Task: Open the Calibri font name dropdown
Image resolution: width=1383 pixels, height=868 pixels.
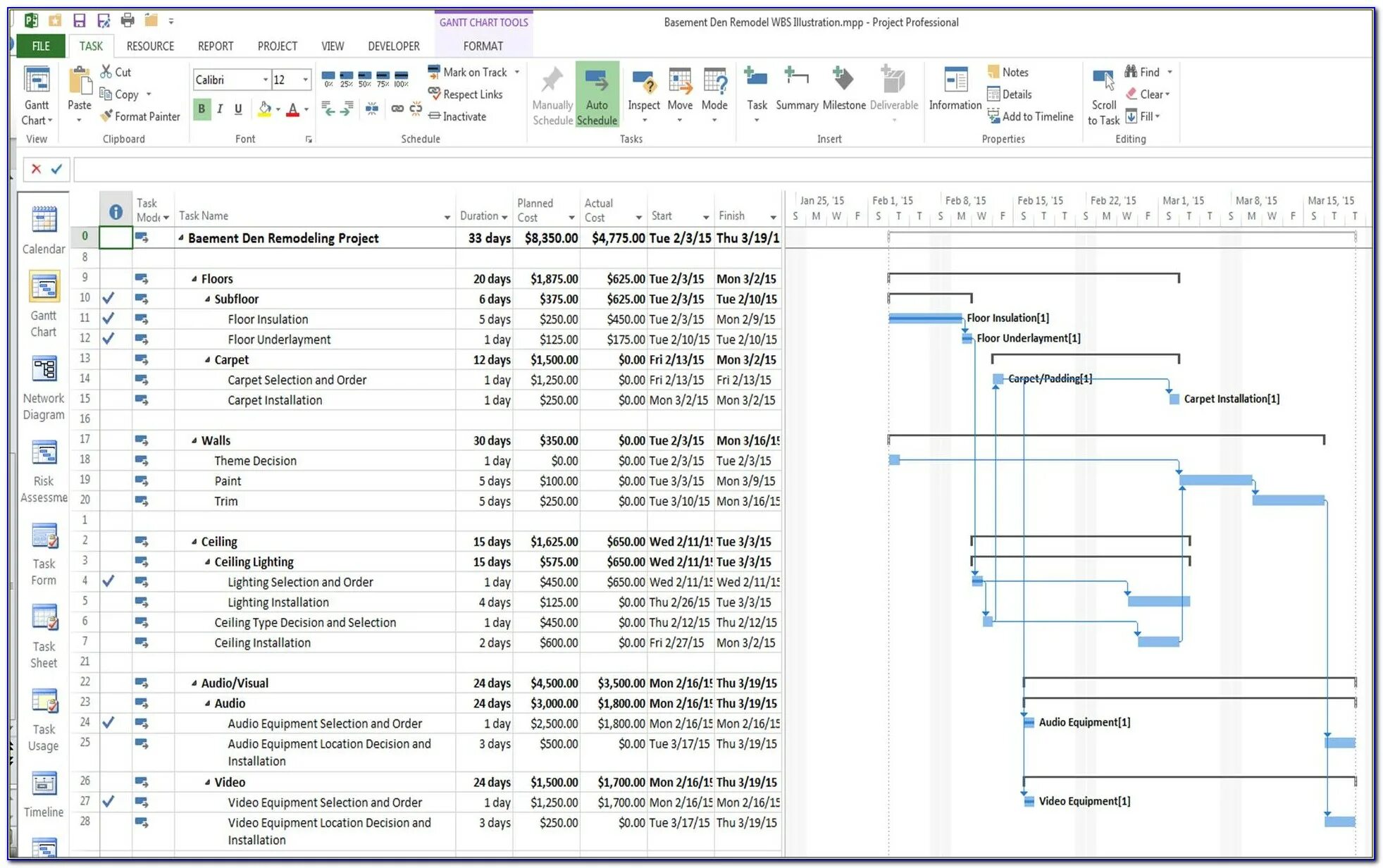Action: (265, 80)
